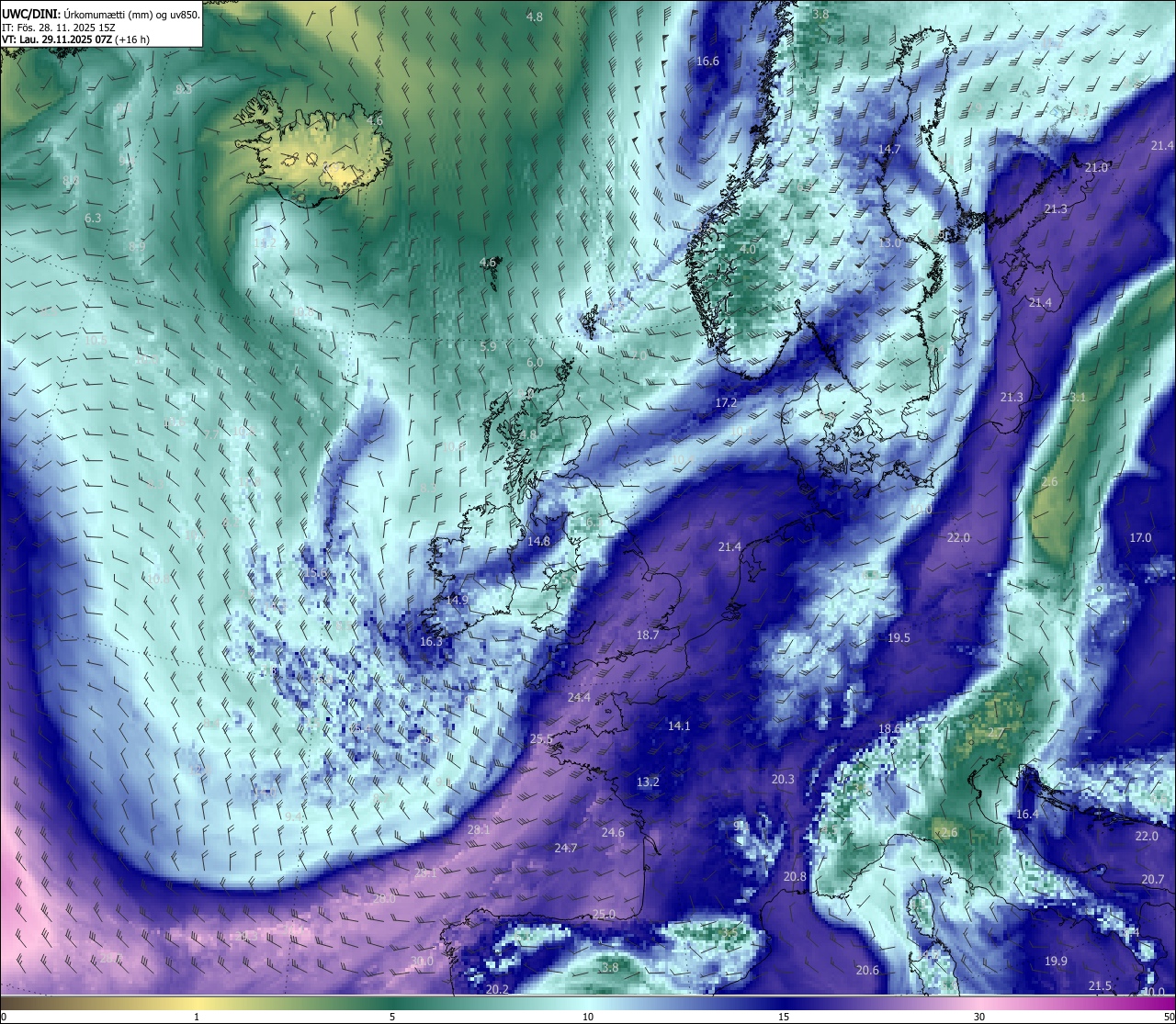The width and height of the screenshot is (1176, 1024).
Task: Click the 'IT: Fös. 28. 11. 2025 15Z' line
Action: click(60, 28)
